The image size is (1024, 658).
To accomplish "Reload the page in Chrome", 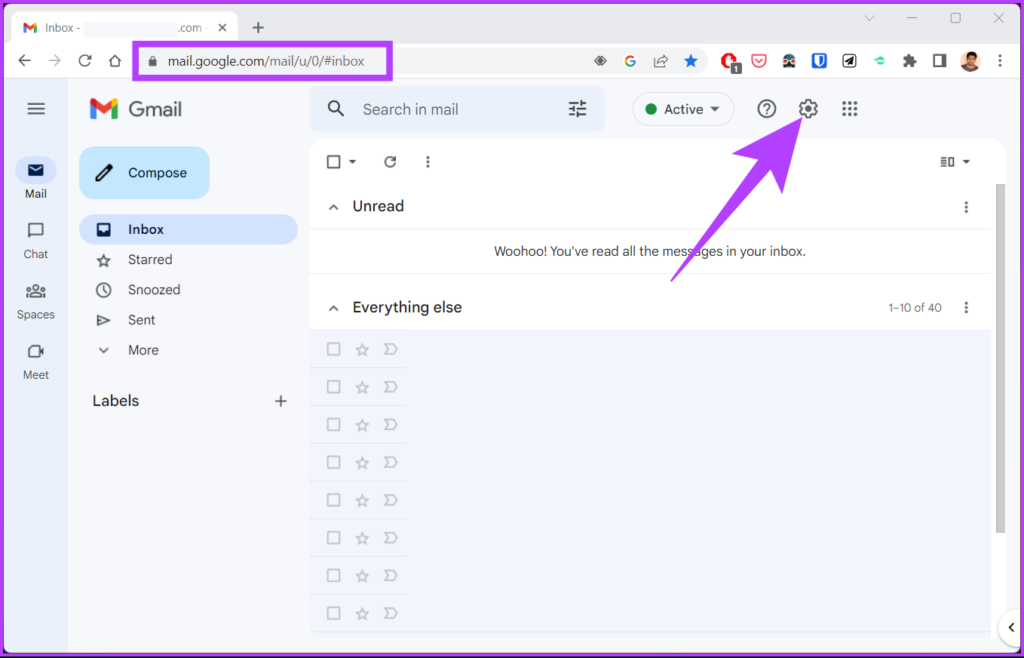I will click(x=84, y=61).
